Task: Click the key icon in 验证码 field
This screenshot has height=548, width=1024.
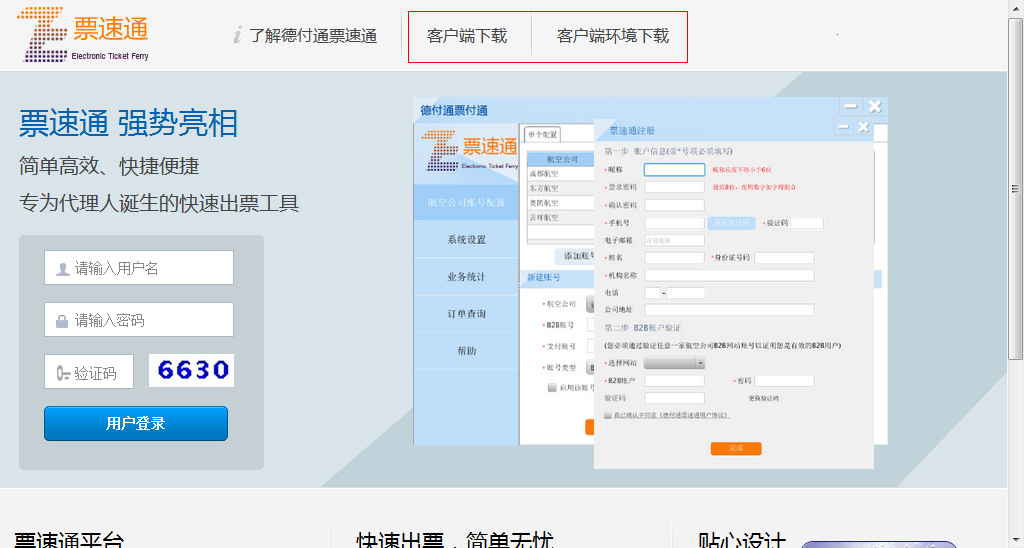Action: click(x=63, y=373)
